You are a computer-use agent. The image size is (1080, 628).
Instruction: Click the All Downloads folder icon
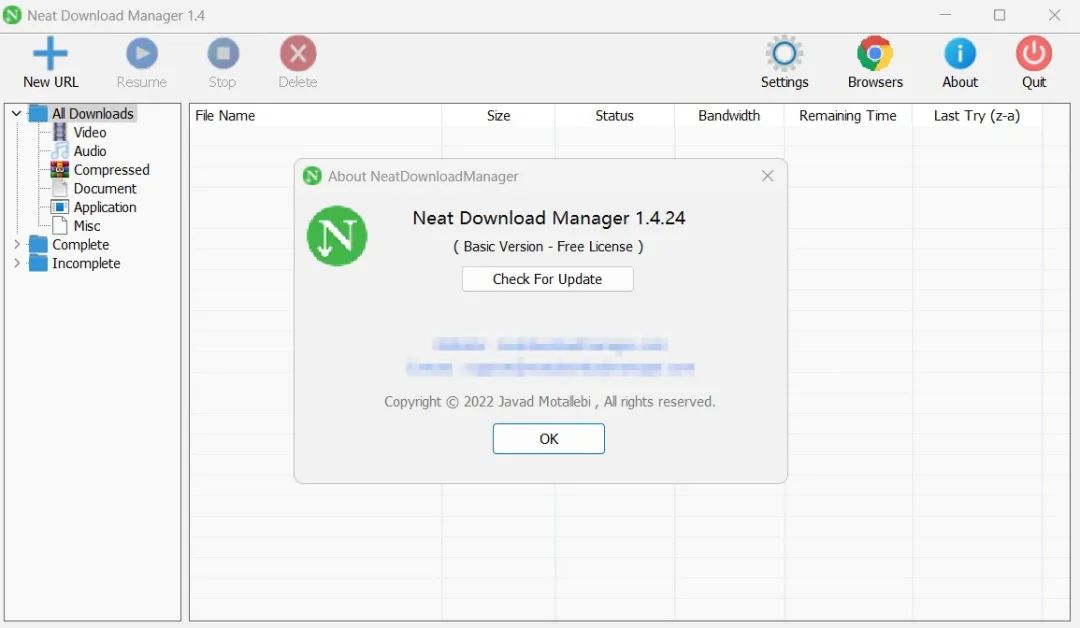tap(38, 114)
